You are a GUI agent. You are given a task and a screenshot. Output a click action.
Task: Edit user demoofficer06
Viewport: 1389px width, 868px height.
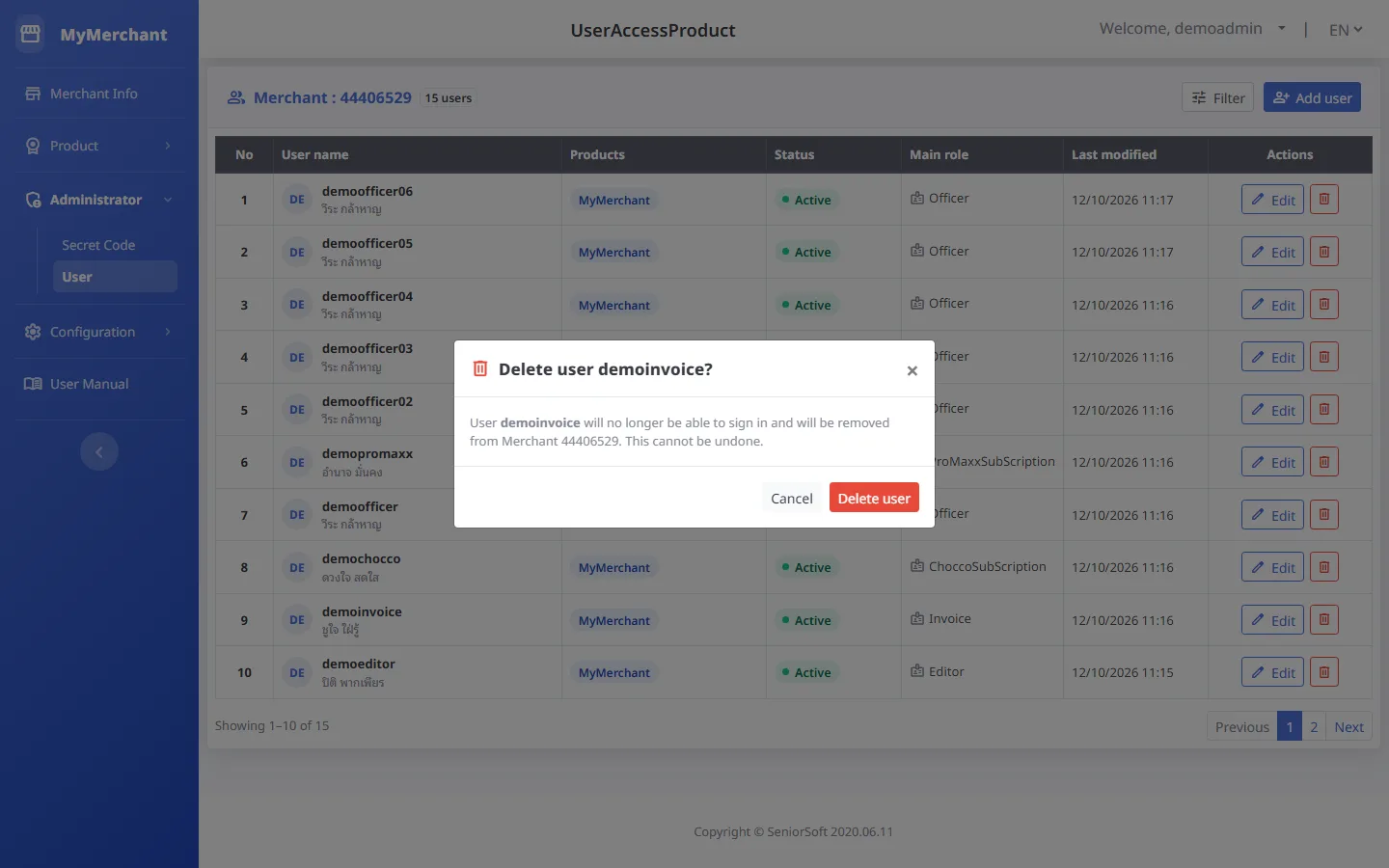pos(1272,200)
